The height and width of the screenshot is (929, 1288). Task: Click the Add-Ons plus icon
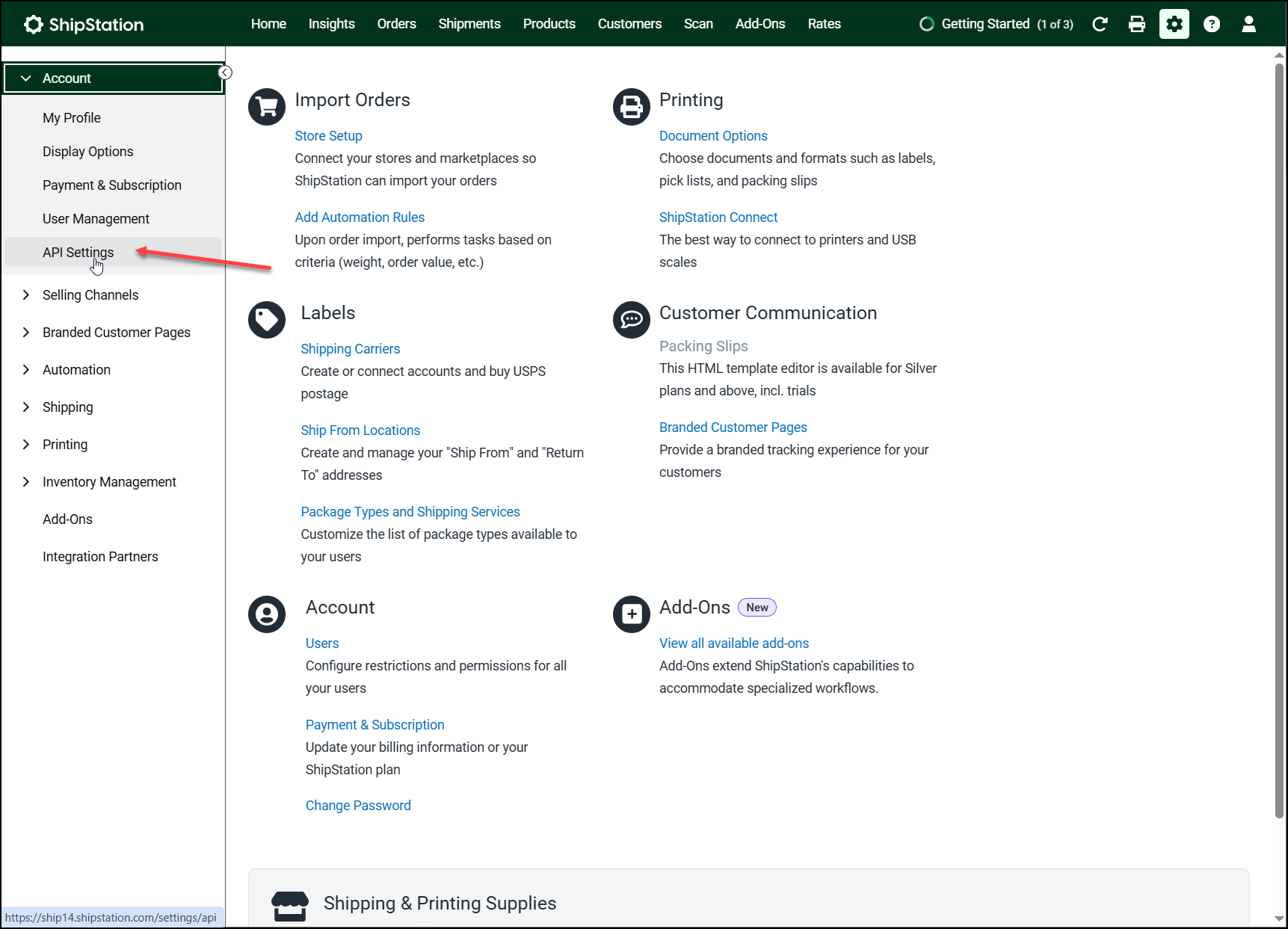tap(632, 614)
